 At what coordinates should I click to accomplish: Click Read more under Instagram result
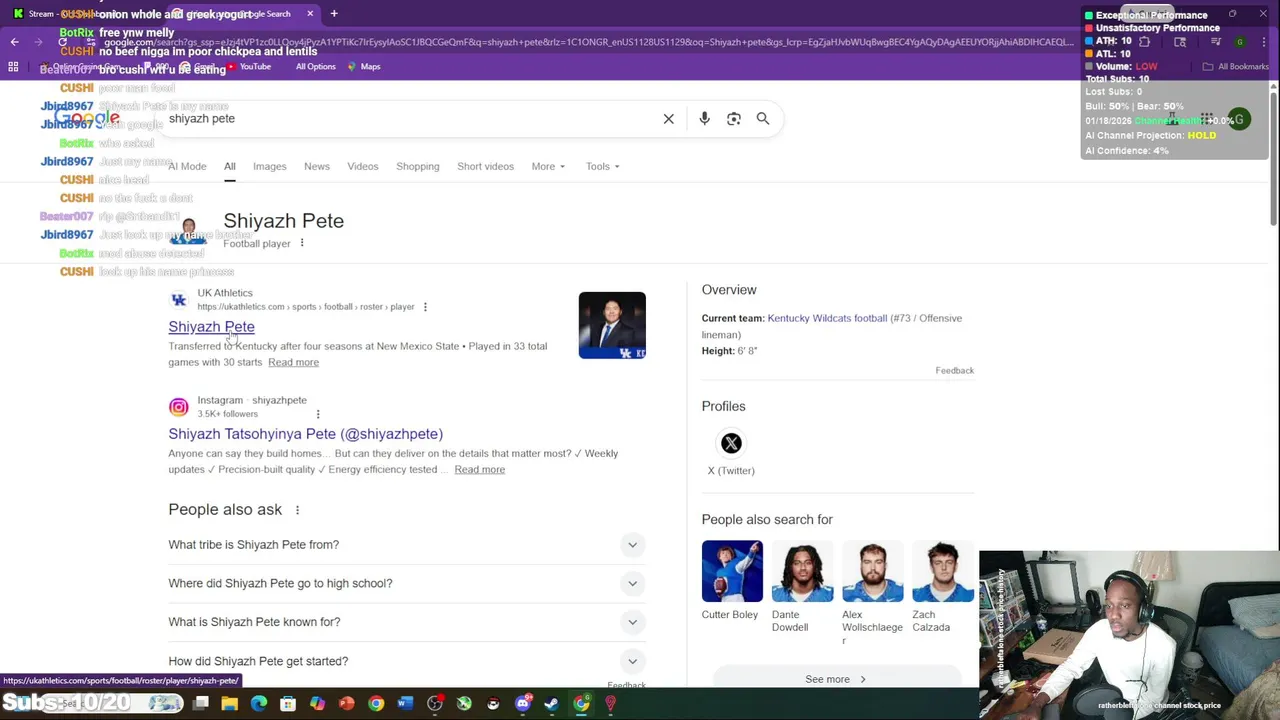coord(479,469)
